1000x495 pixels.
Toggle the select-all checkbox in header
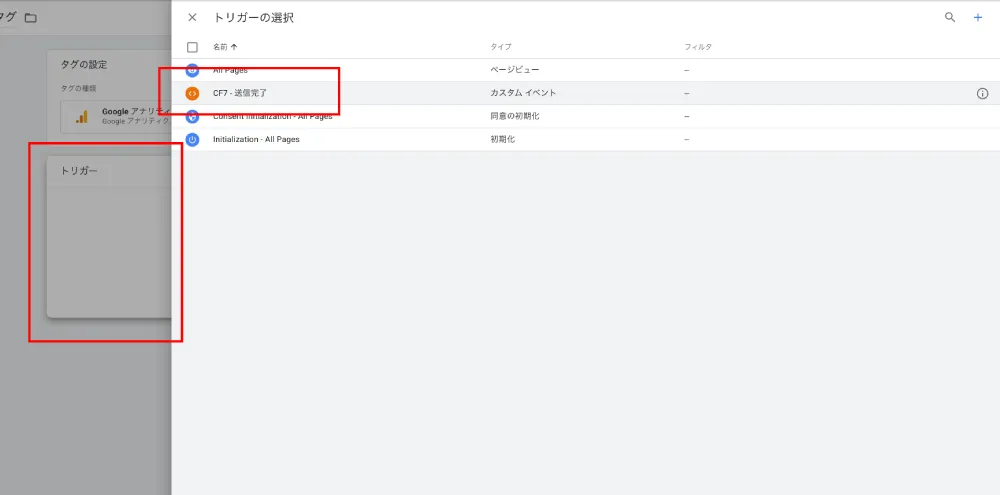[192, 47]
